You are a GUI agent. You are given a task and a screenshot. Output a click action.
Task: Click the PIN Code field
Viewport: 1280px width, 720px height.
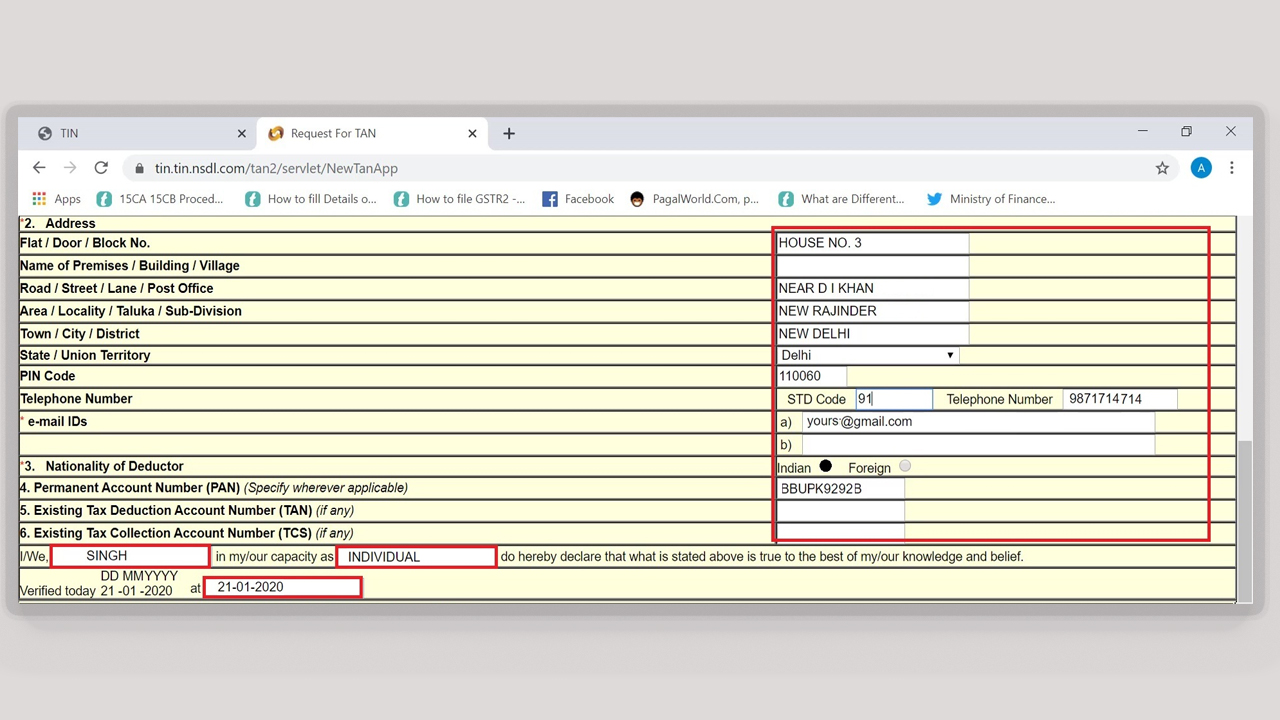(811, 376)
